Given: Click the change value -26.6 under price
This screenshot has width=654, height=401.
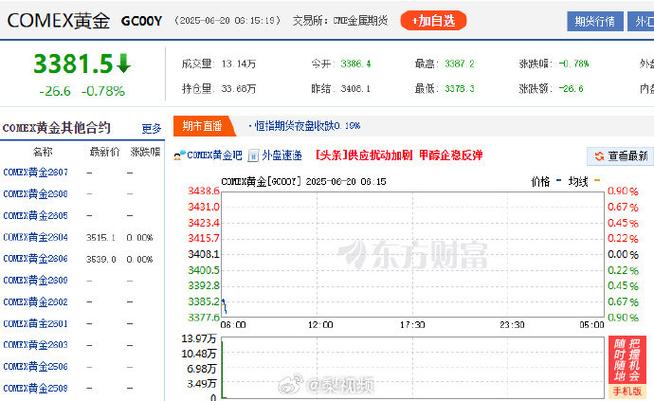Looking at the screenshot, I should pyautogui.click(x=55, y=91).
